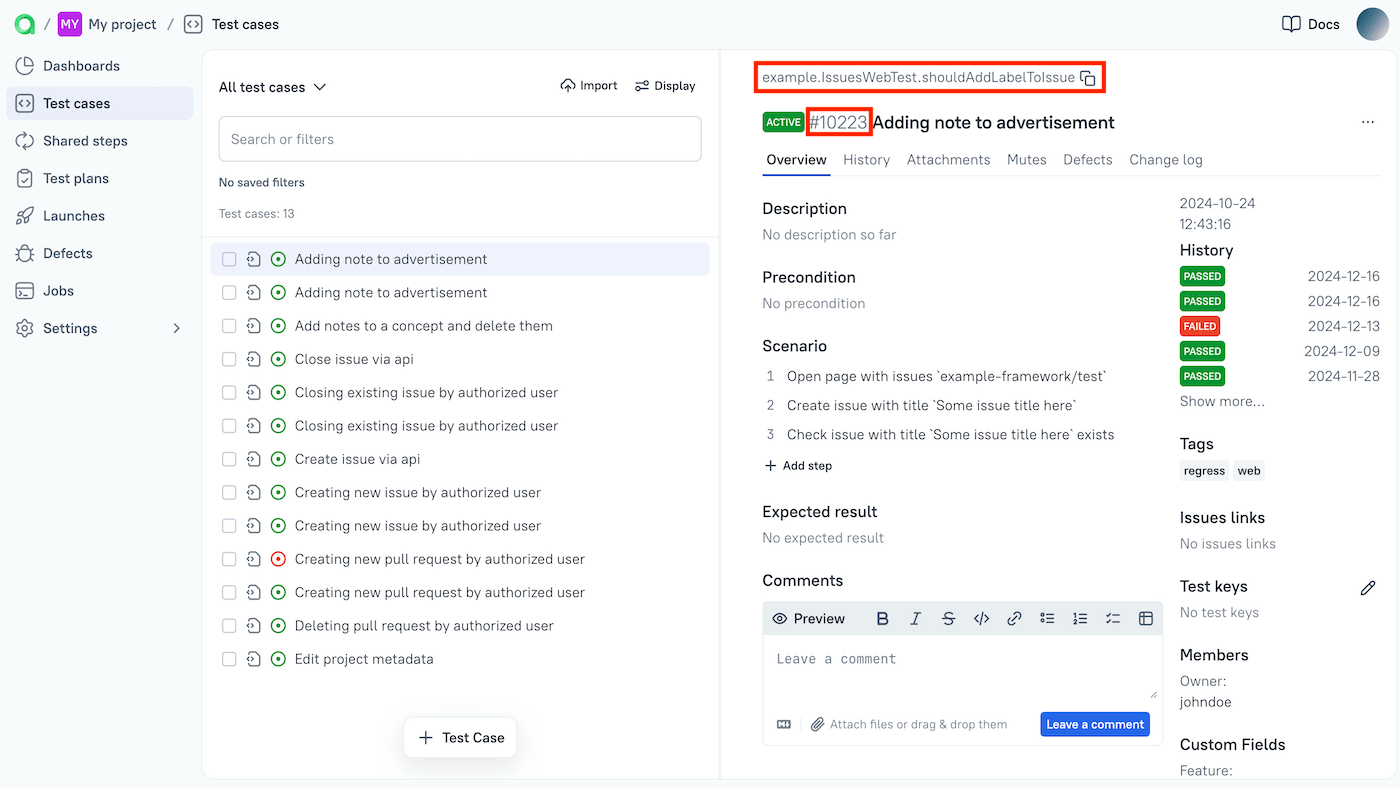Toggle Preview mode in the comment editor
Image resolution: width=1400 pixels, height=788 pixels.
808,618
